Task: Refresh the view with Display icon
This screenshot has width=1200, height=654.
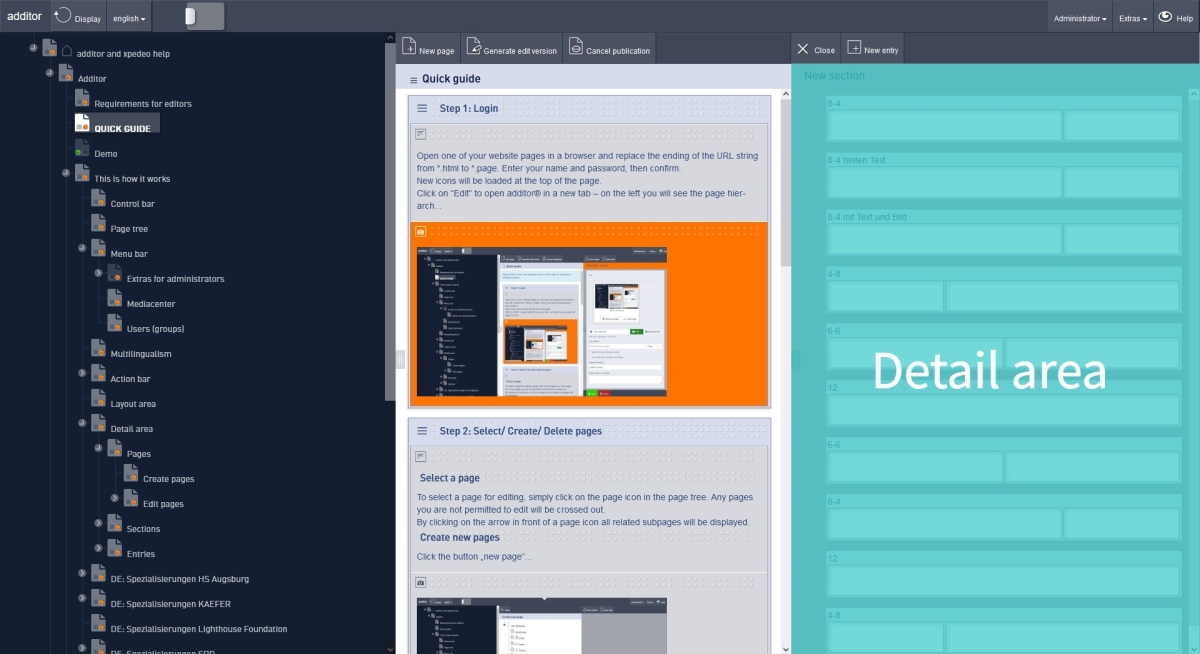Action: tap(63, 16)
